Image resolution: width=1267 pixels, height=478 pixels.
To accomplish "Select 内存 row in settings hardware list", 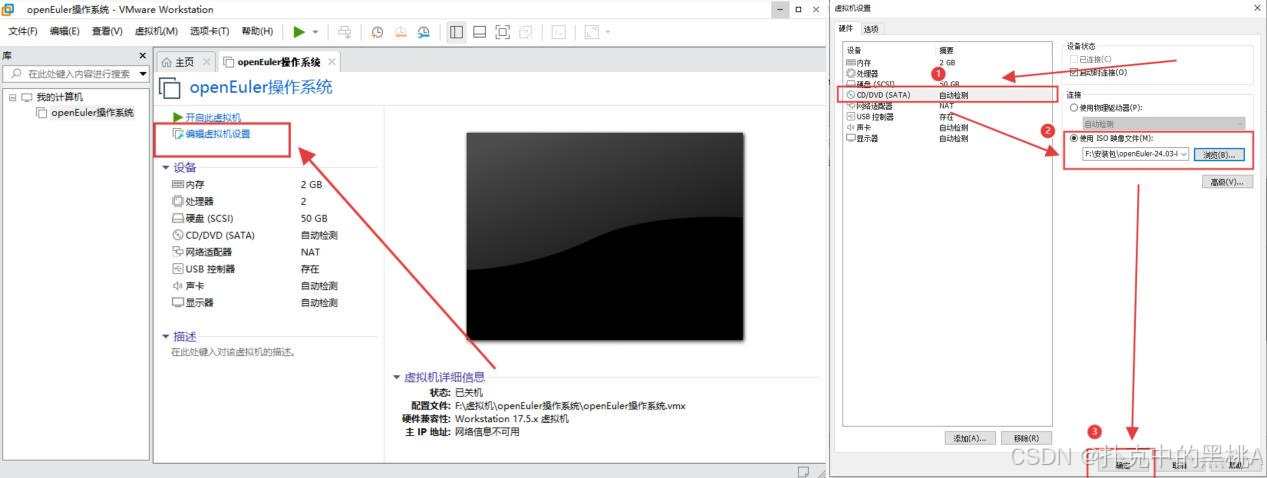I will 947,62.
